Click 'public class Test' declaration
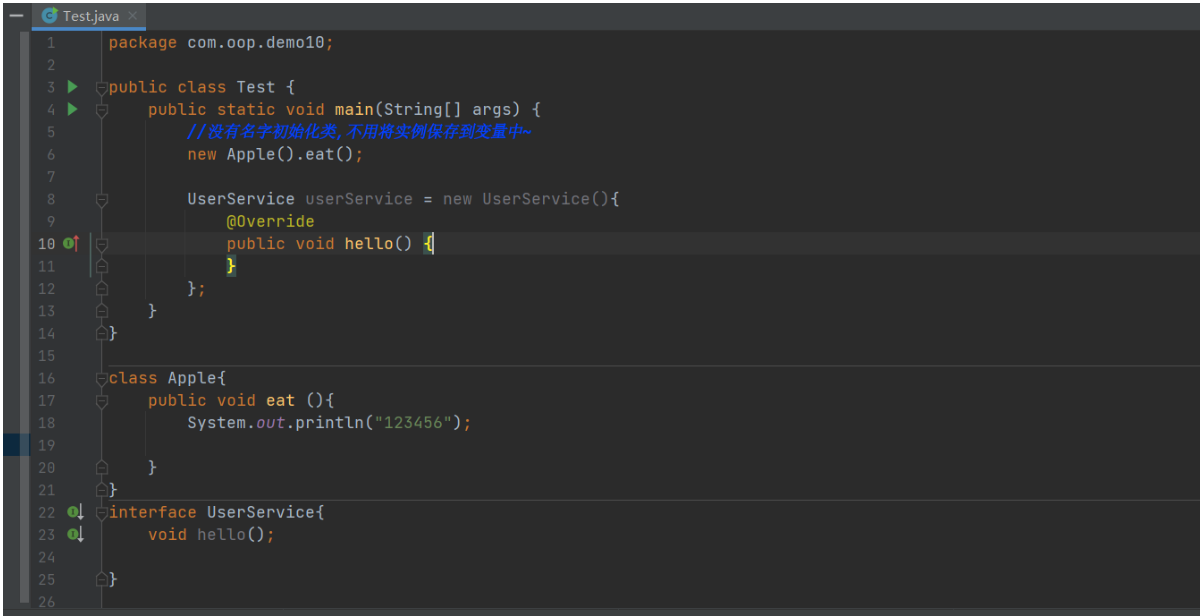Image resolution: width=1200 pixels, height=616 pixels. (x=192, y=87)
